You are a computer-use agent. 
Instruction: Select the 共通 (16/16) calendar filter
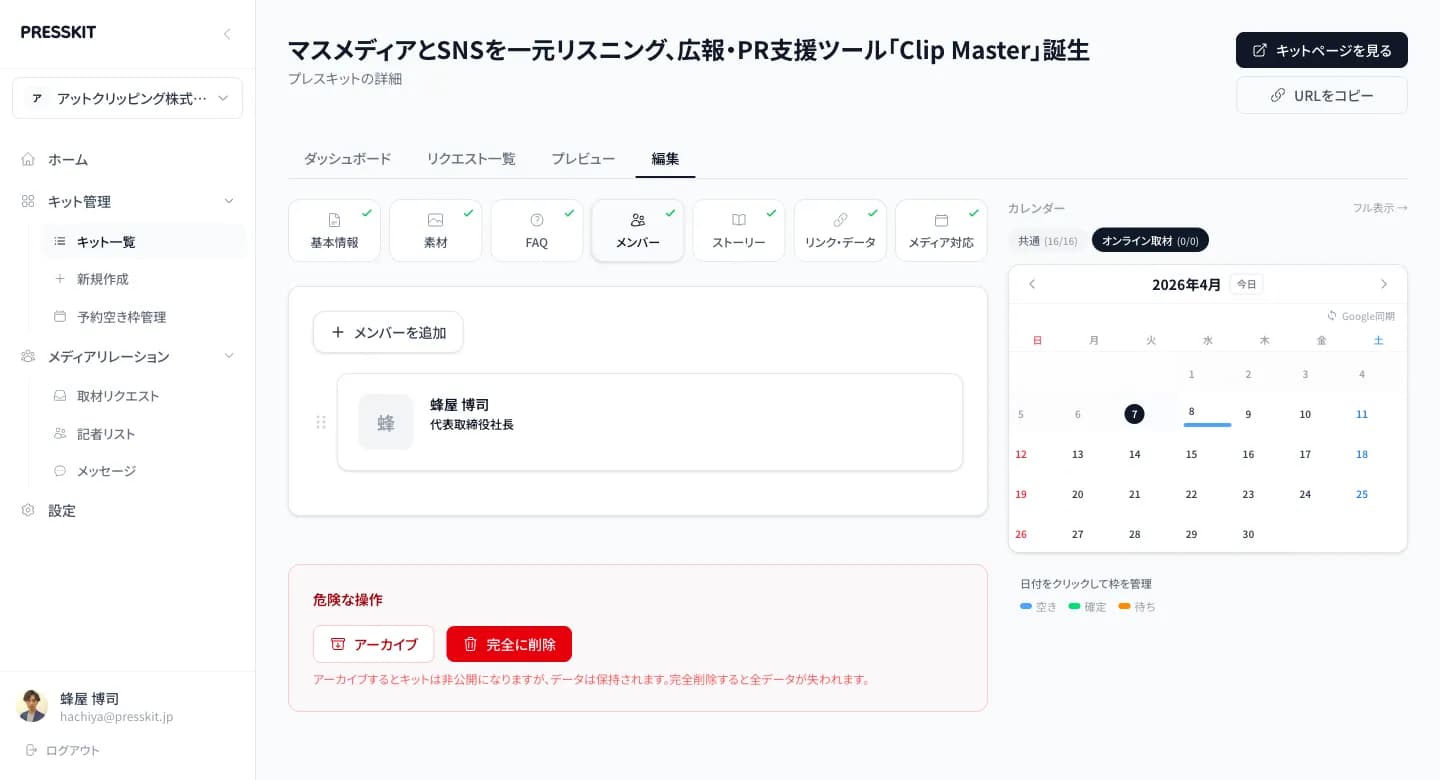click(1048, 240)
